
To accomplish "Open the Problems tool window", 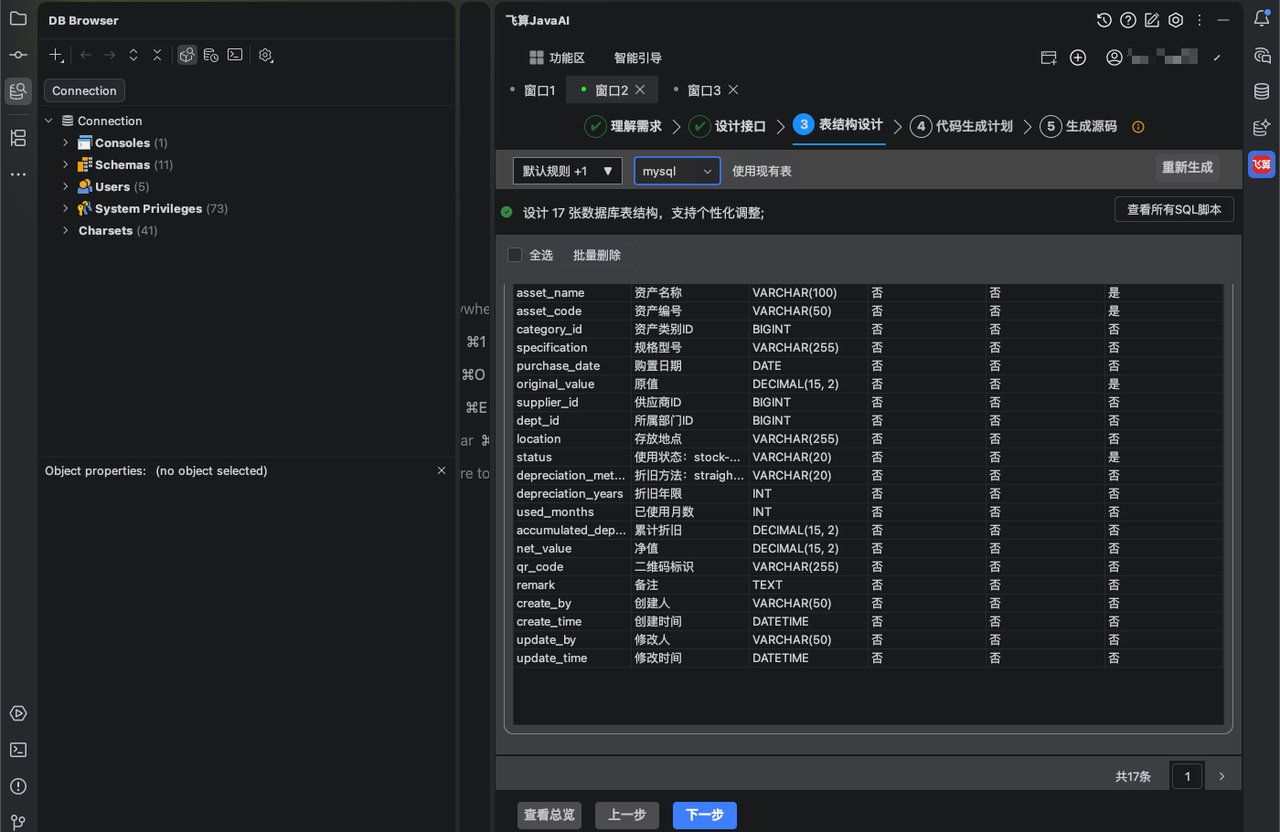I will click(x=18, y=786).
